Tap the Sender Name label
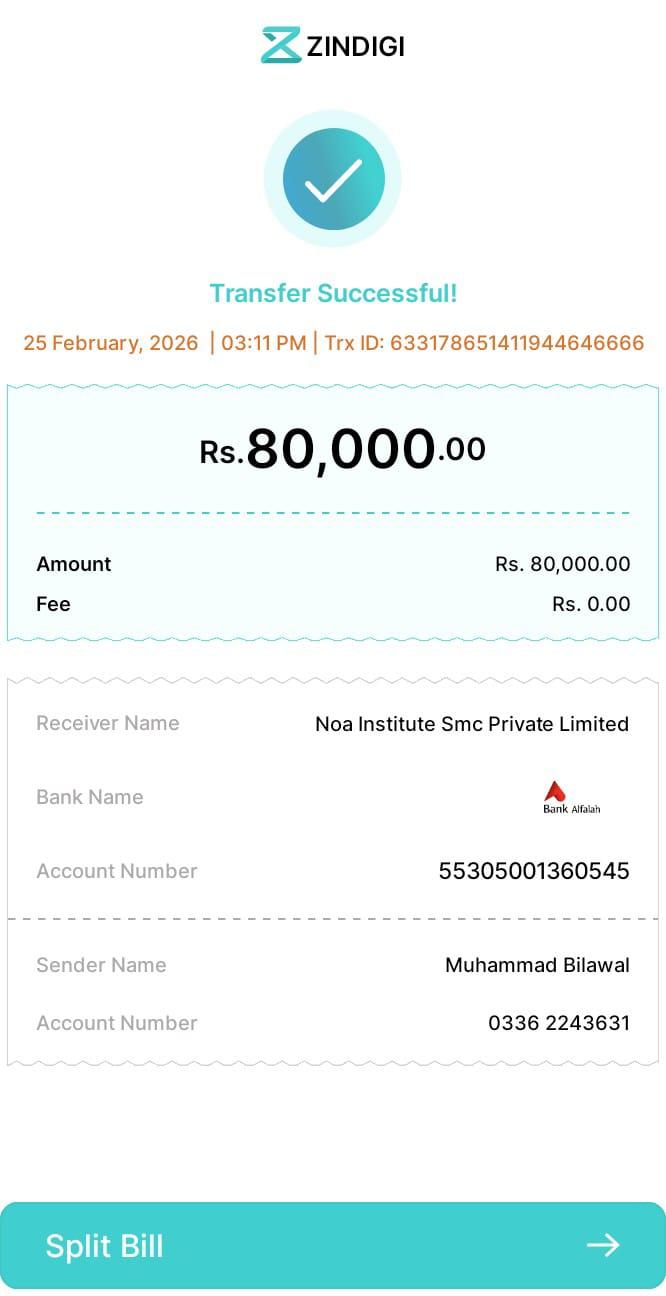The height and width of the screenshot is (1296, 666). (x=101, y=965)
